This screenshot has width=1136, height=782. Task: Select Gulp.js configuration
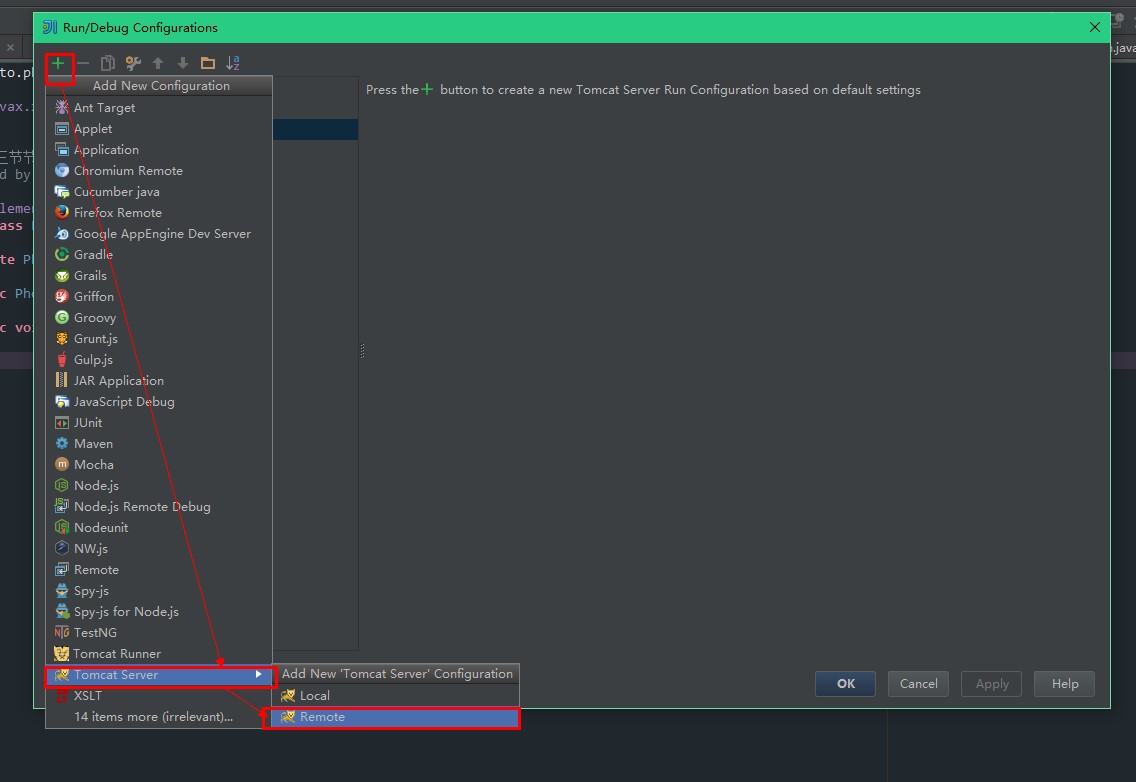pos(159,359)
